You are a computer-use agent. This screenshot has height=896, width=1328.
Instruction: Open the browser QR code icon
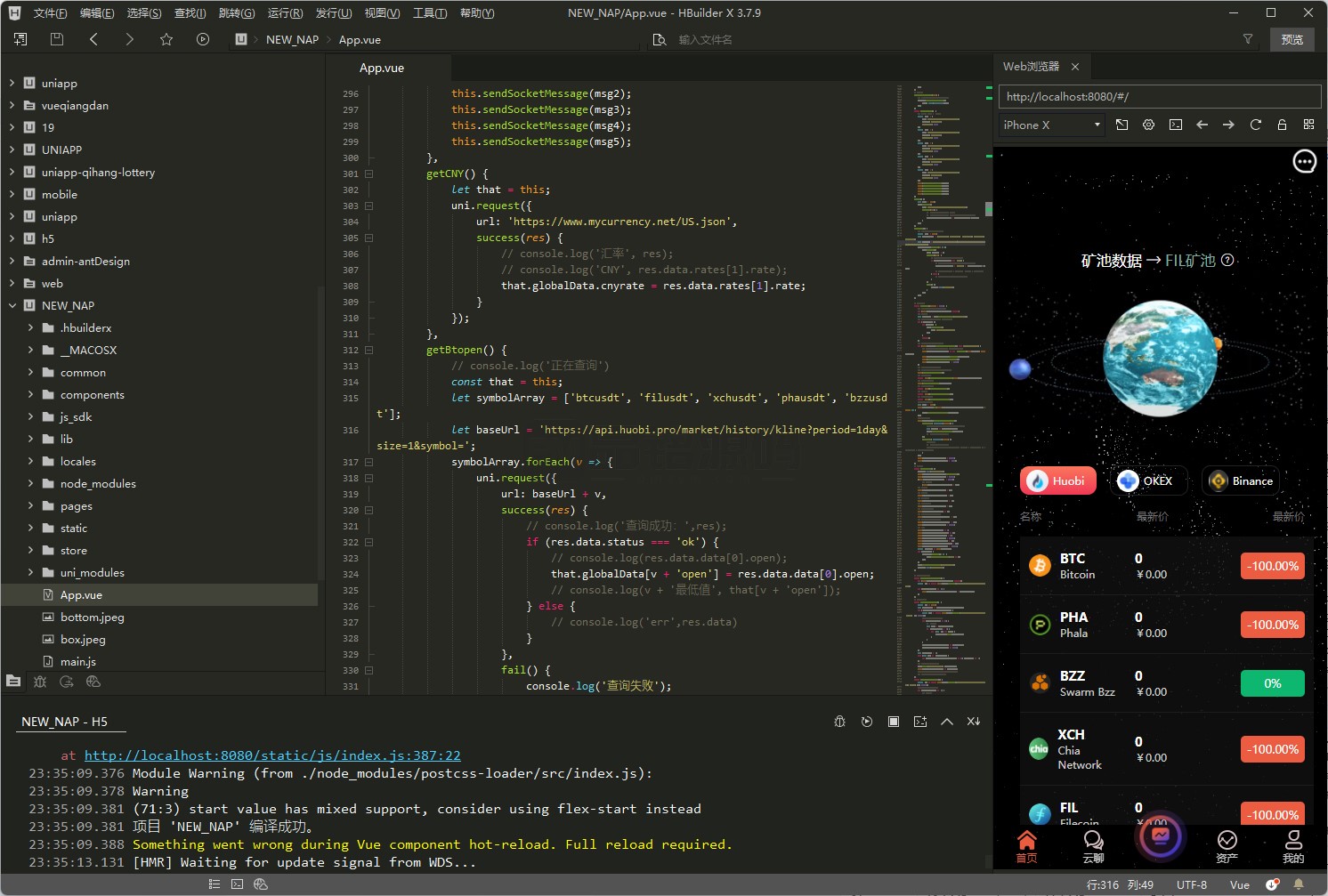[1308, 125]
